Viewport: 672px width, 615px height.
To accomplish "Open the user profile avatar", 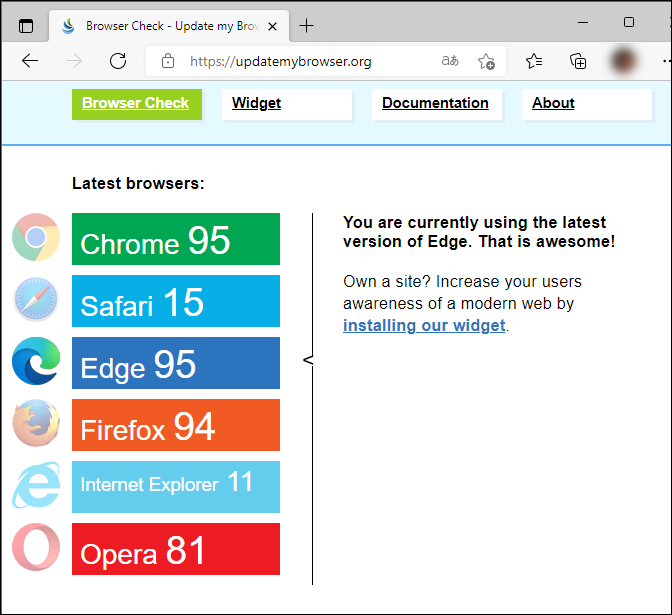I will click(x=623, y=60).
